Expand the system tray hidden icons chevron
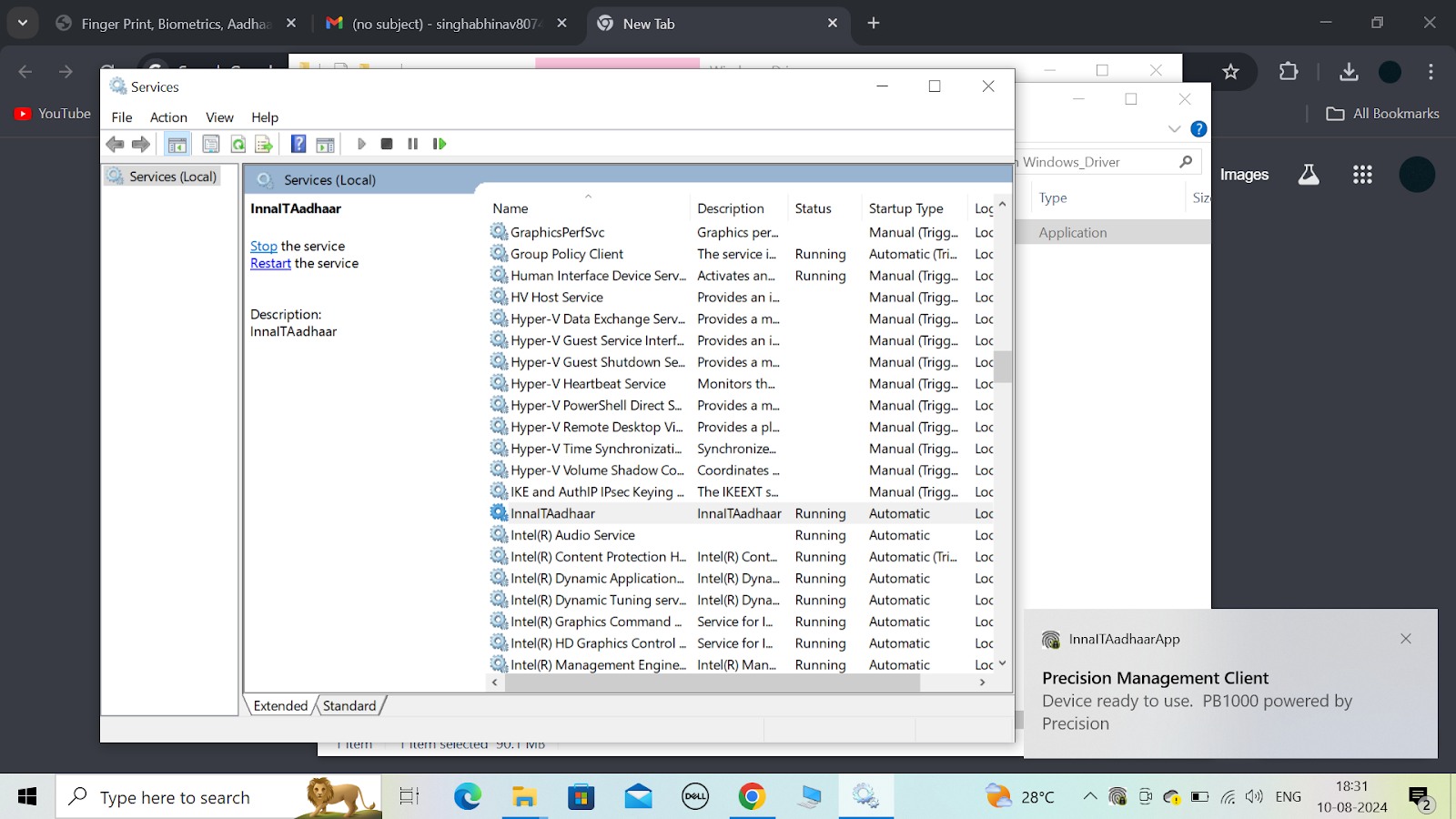 1089,797
